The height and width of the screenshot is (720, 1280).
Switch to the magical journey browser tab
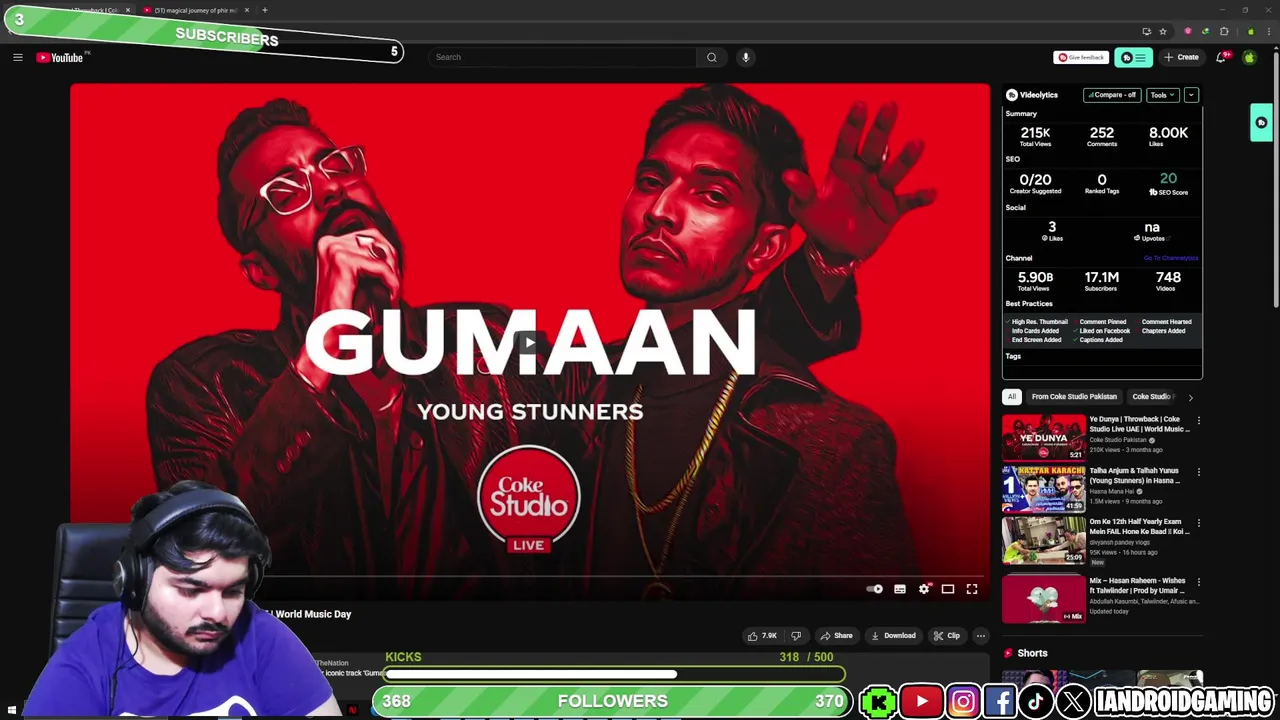coord(194,10)
